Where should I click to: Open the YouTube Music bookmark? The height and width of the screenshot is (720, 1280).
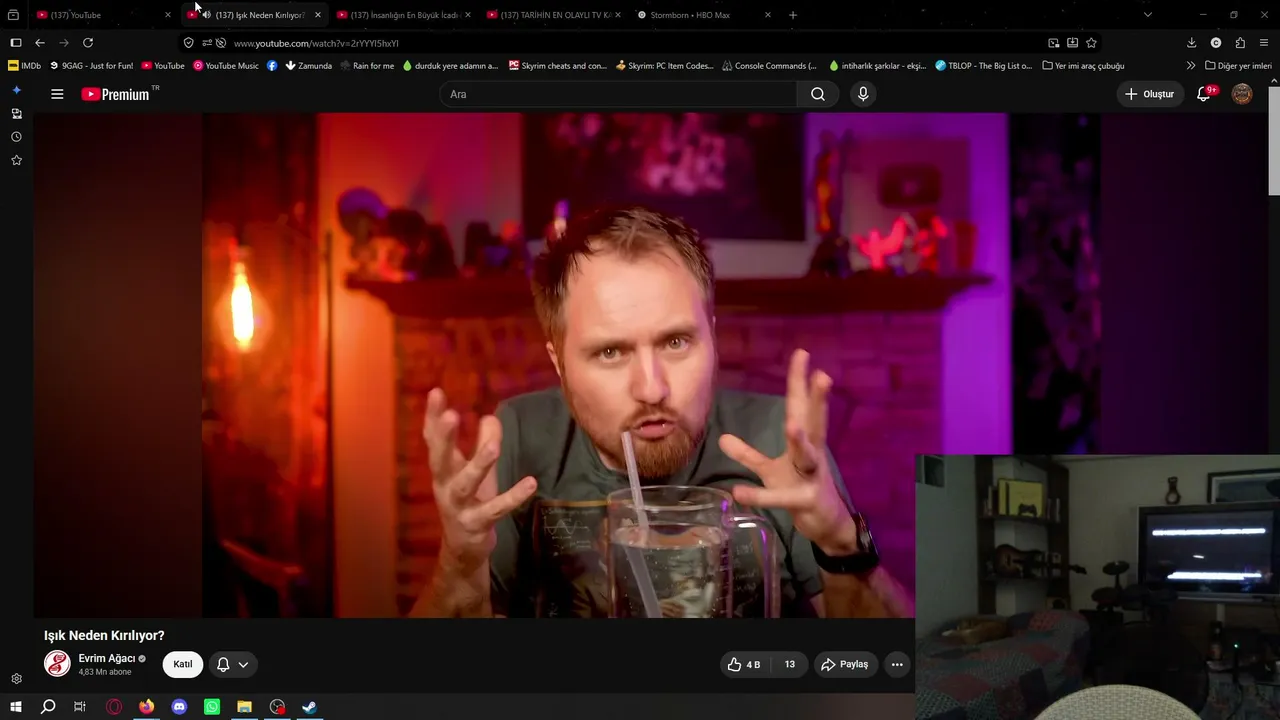coord(225,66)
